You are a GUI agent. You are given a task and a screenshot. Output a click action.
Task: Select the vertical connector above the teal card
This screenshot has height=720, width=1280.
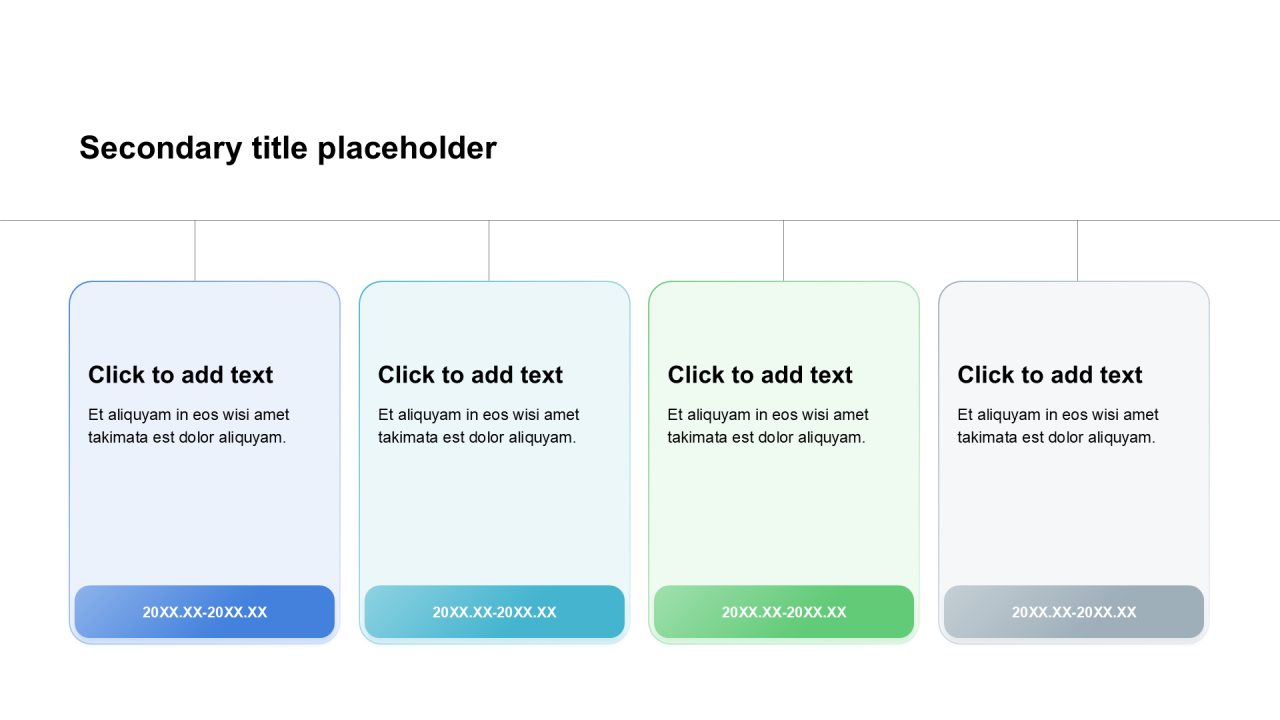tap(489, 251)
